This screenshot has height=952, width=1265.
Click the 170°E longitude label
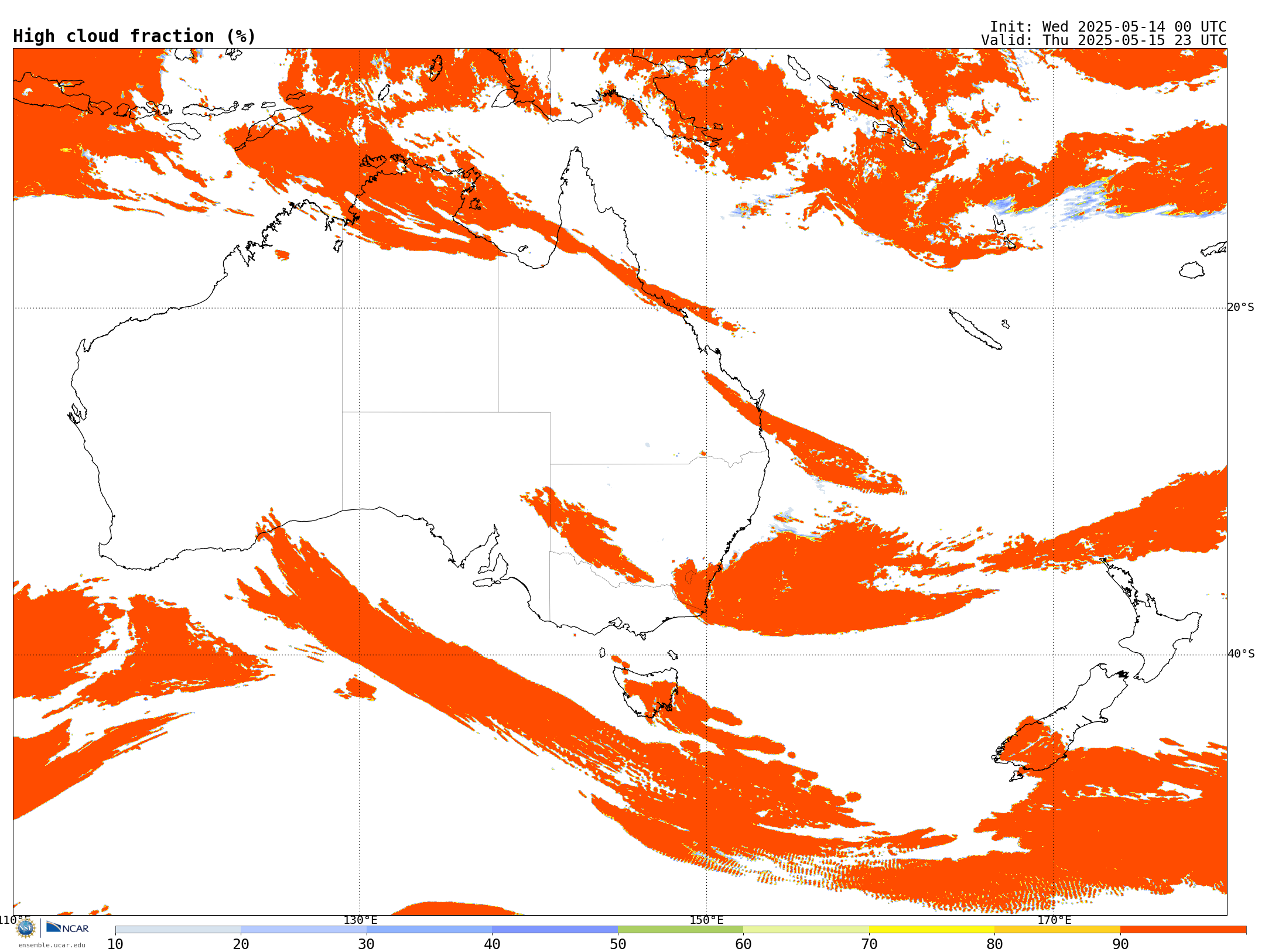pyautogui.click(x=1054, y=920)
